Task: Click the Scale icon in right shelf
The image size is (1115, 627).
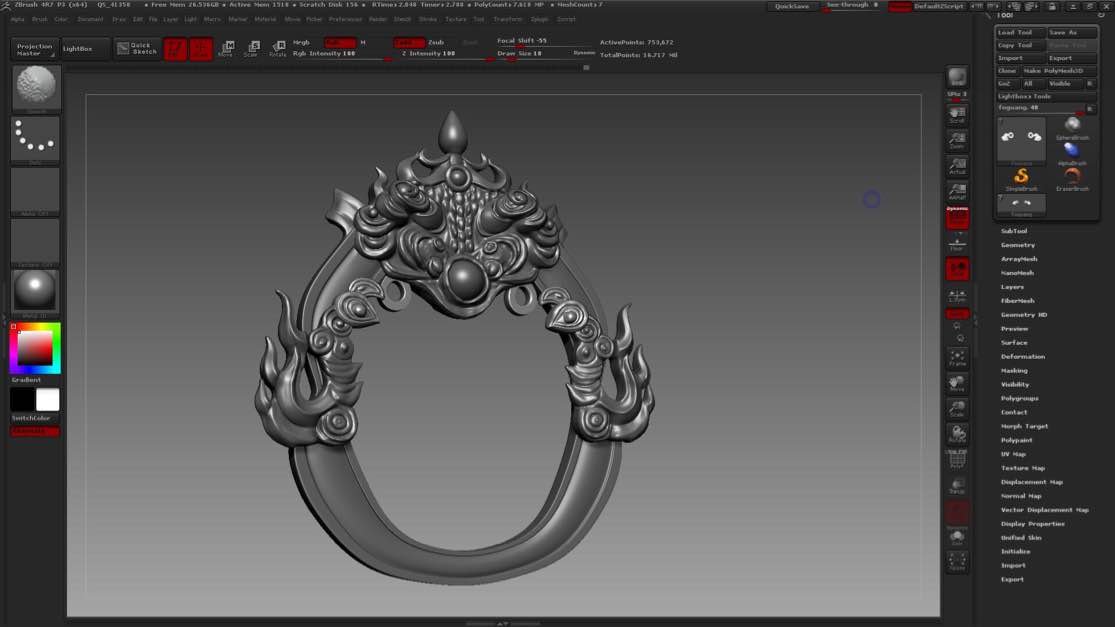Action: coord(957,409)
